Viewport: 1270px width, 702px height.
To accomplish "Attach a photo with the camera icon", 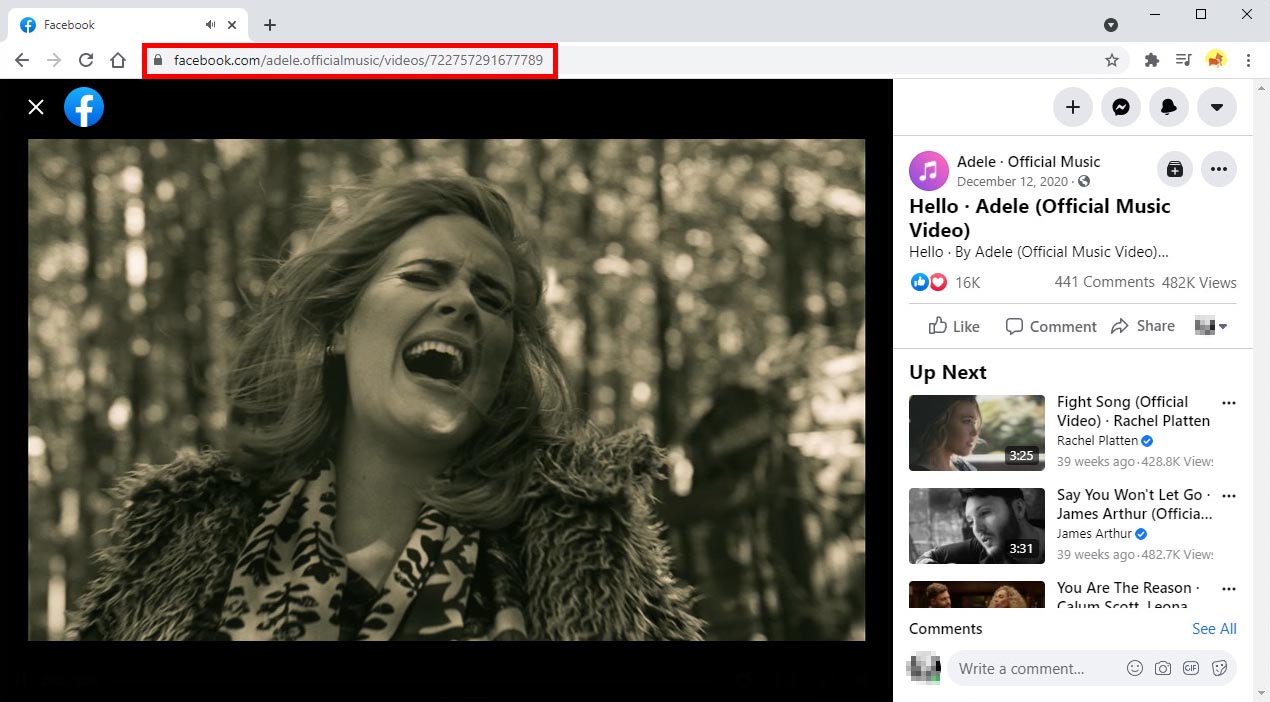I will pyautogui.click(x=1163, y=668).
